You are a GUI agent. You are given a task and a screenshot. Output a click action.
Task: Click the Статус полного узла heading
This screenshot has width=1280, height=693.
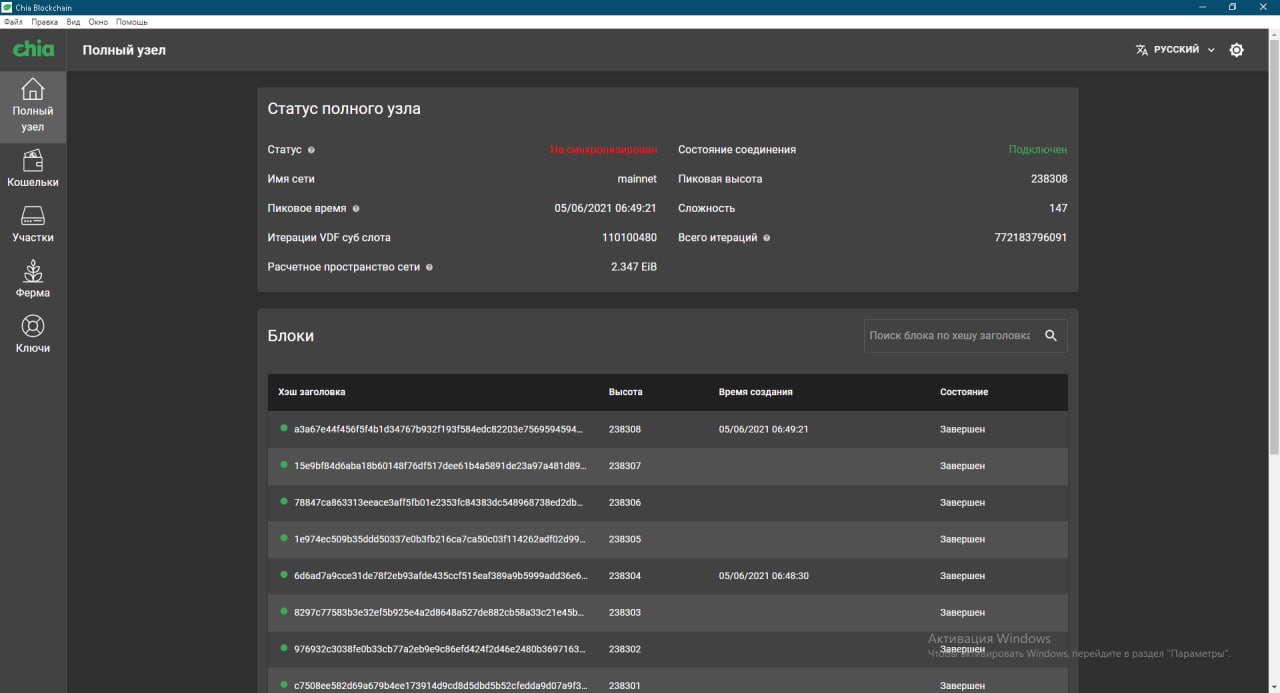tap(344, 109)
